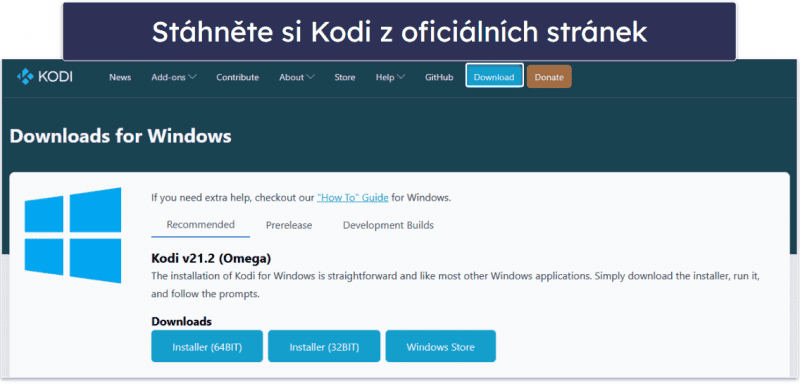The width and height of the screenshot is (800, 386).
Task: Go to the Store page
Action: coord(345,78)
